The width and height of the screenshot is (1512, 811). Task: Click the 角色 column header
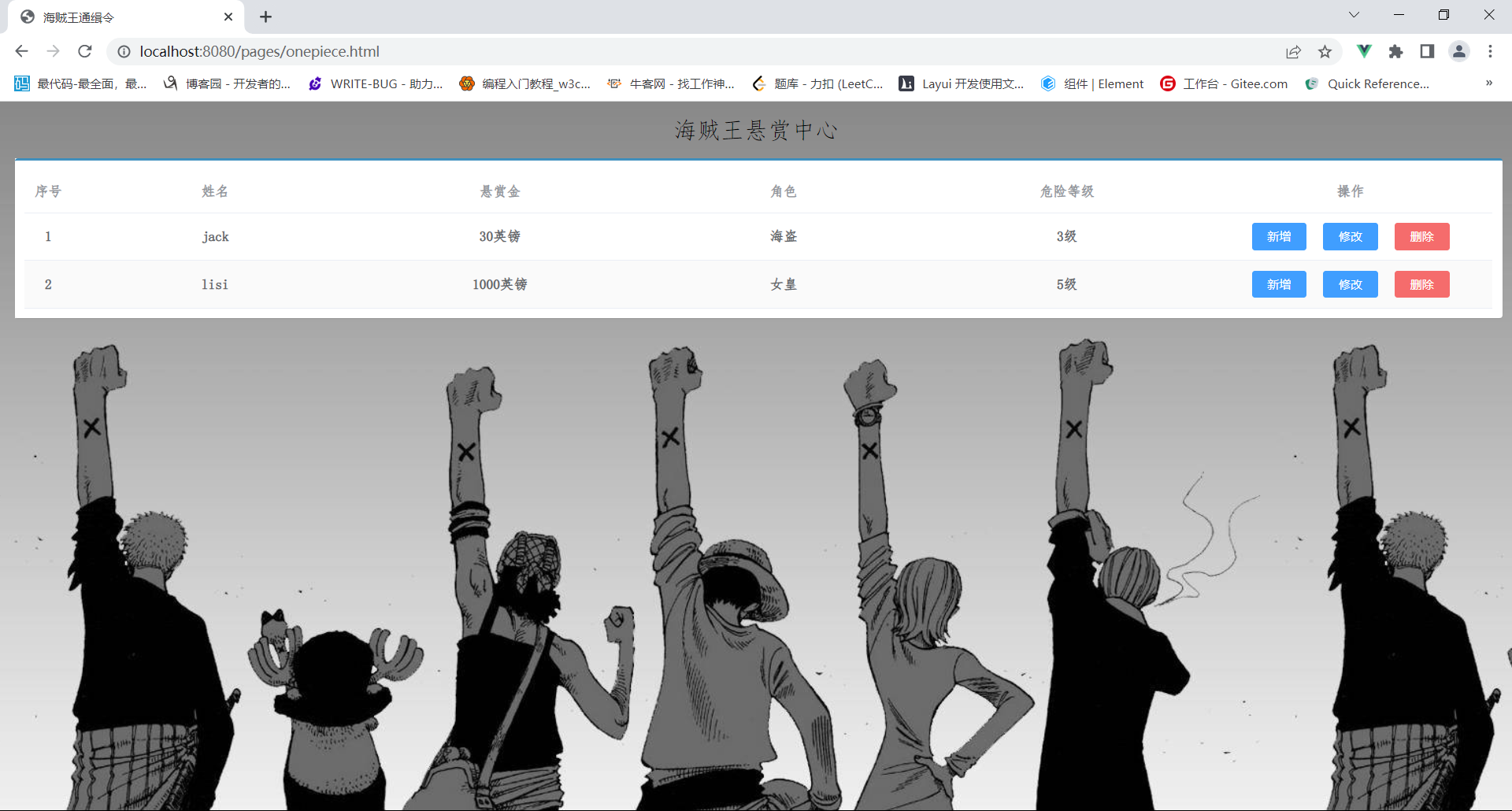point(784,191)
